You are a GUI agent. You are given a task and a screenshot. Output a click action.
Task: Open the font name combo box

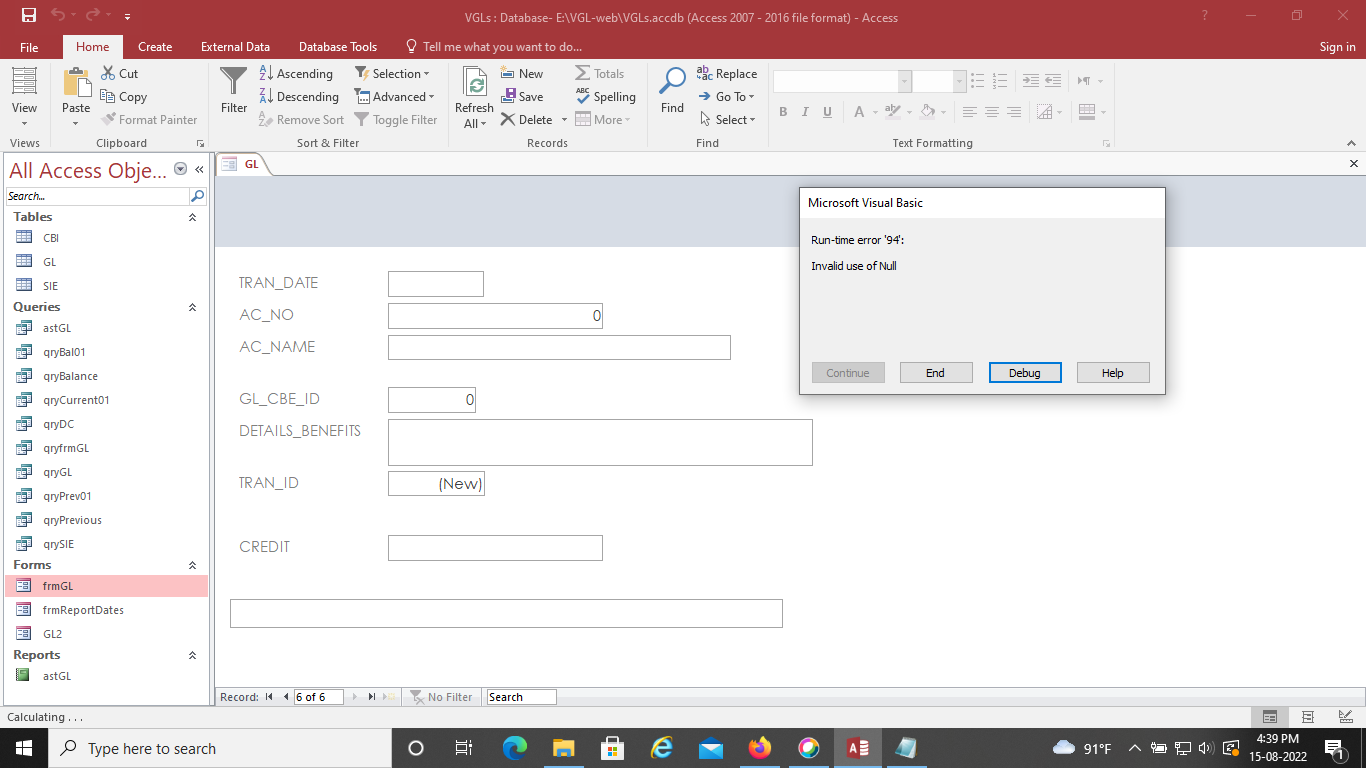tap(842, 82)
